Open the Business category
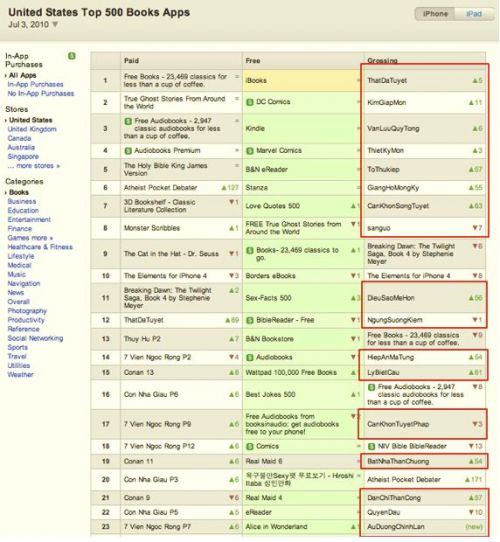The image size is (500, 542). coord(22,201)
